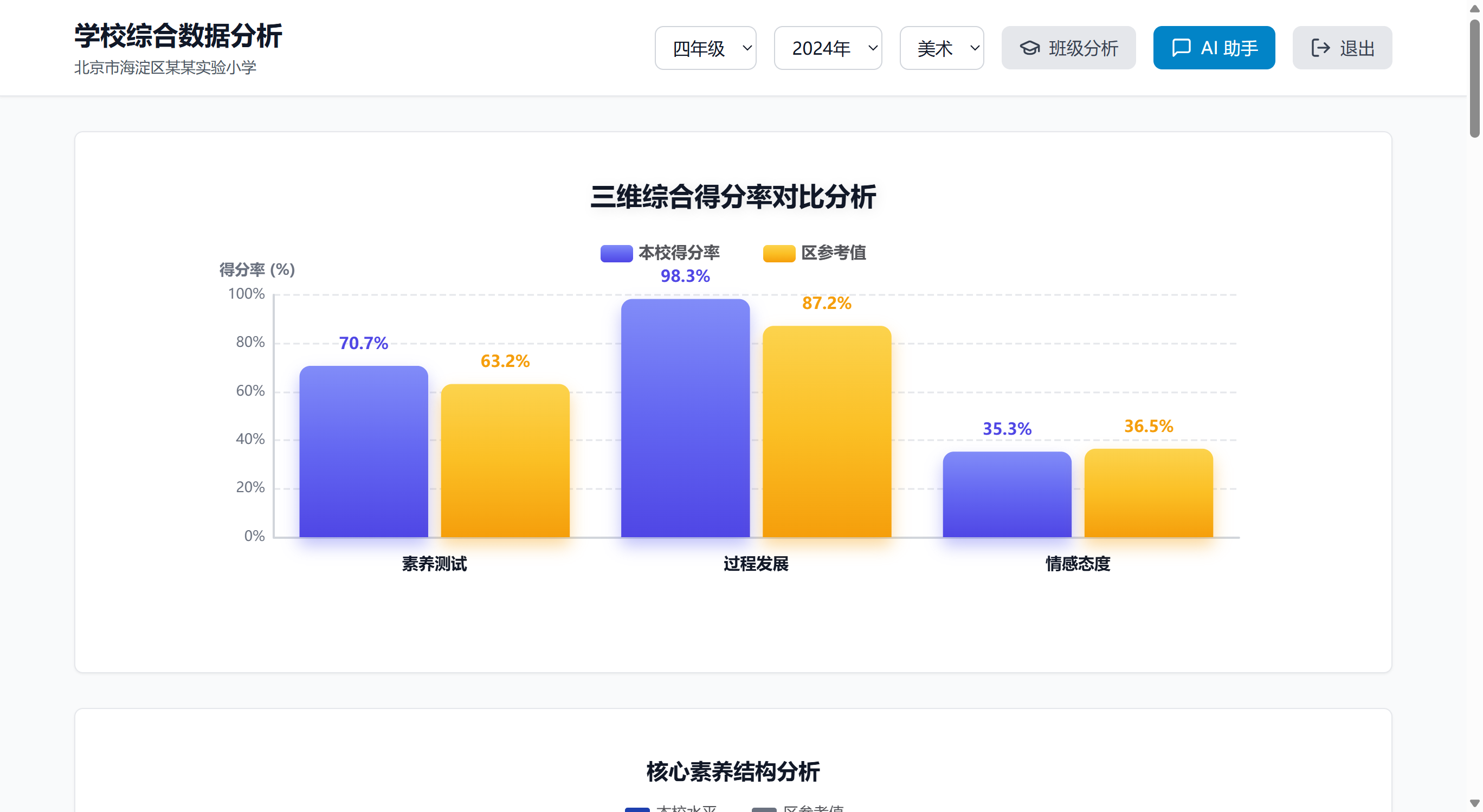Click the scrollbar down arrow
Image resolution: width=1483 pixels, height=812 pixels.
tap(1474, 803)
